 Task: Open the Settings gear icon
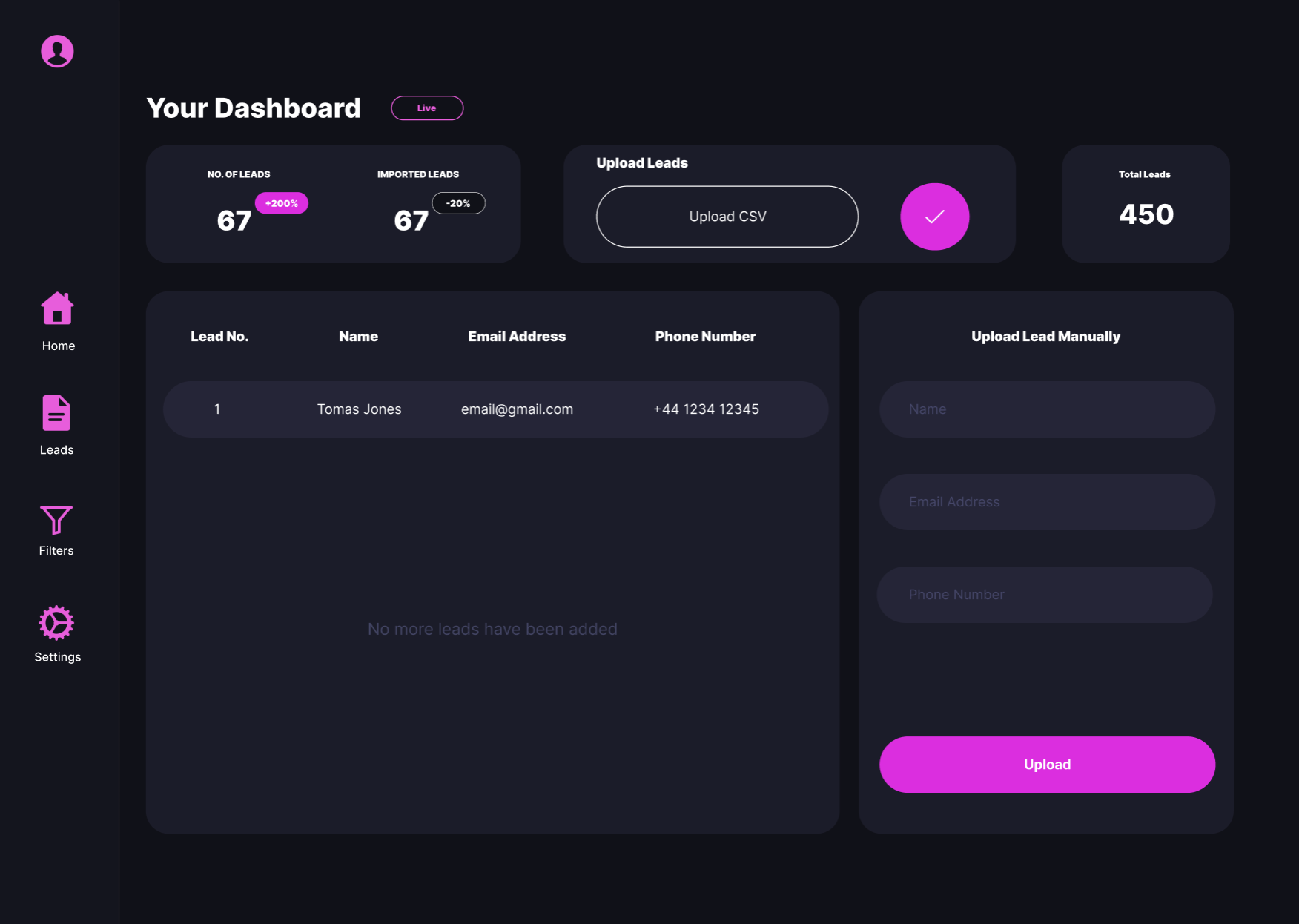point(56,623)
